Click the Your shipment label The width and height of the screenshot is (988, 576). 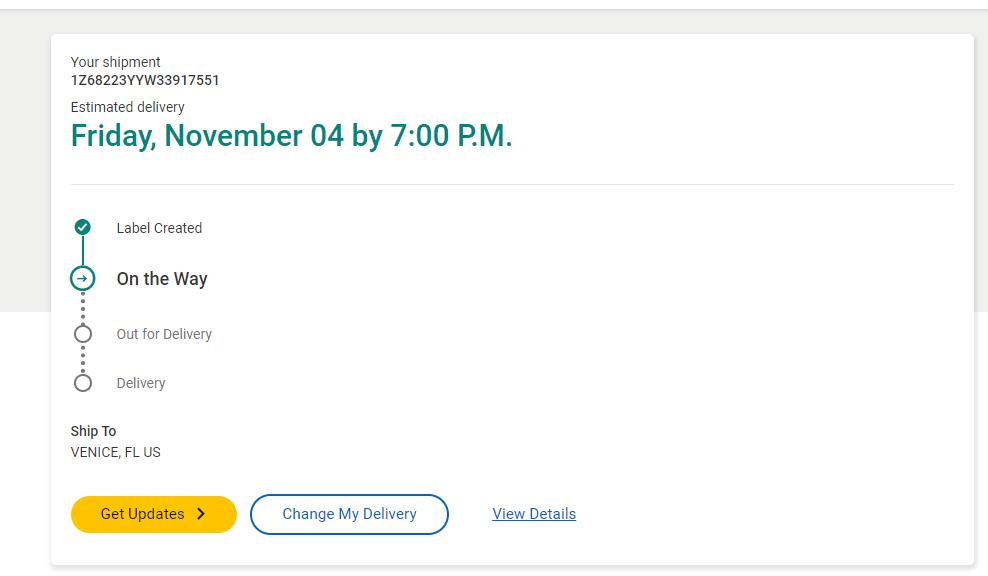pos(115,62)
